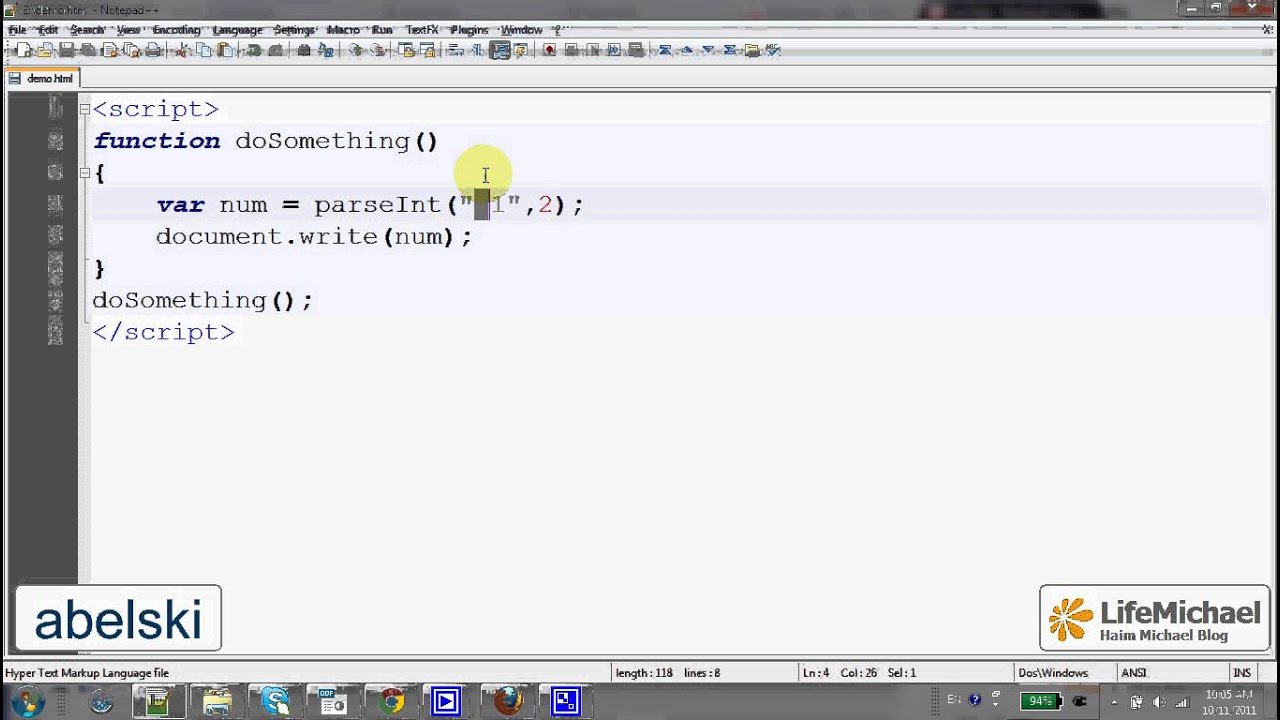Viewport: 1280px width, 720px height.
Task: Open Find with the binoculars icon
Action: coord(304,50)
